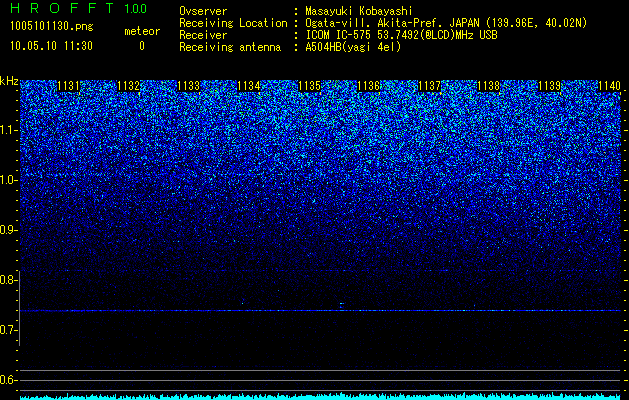The width and height of the screenshot is (629, 400).
Task: Click the meteor label
Action: (142, 31)
